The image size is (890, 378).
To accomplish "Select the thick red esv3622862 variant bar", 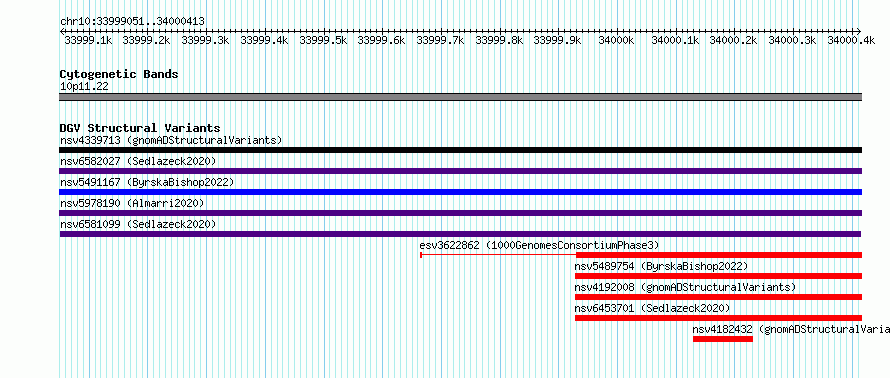I will tap(719, 255).
